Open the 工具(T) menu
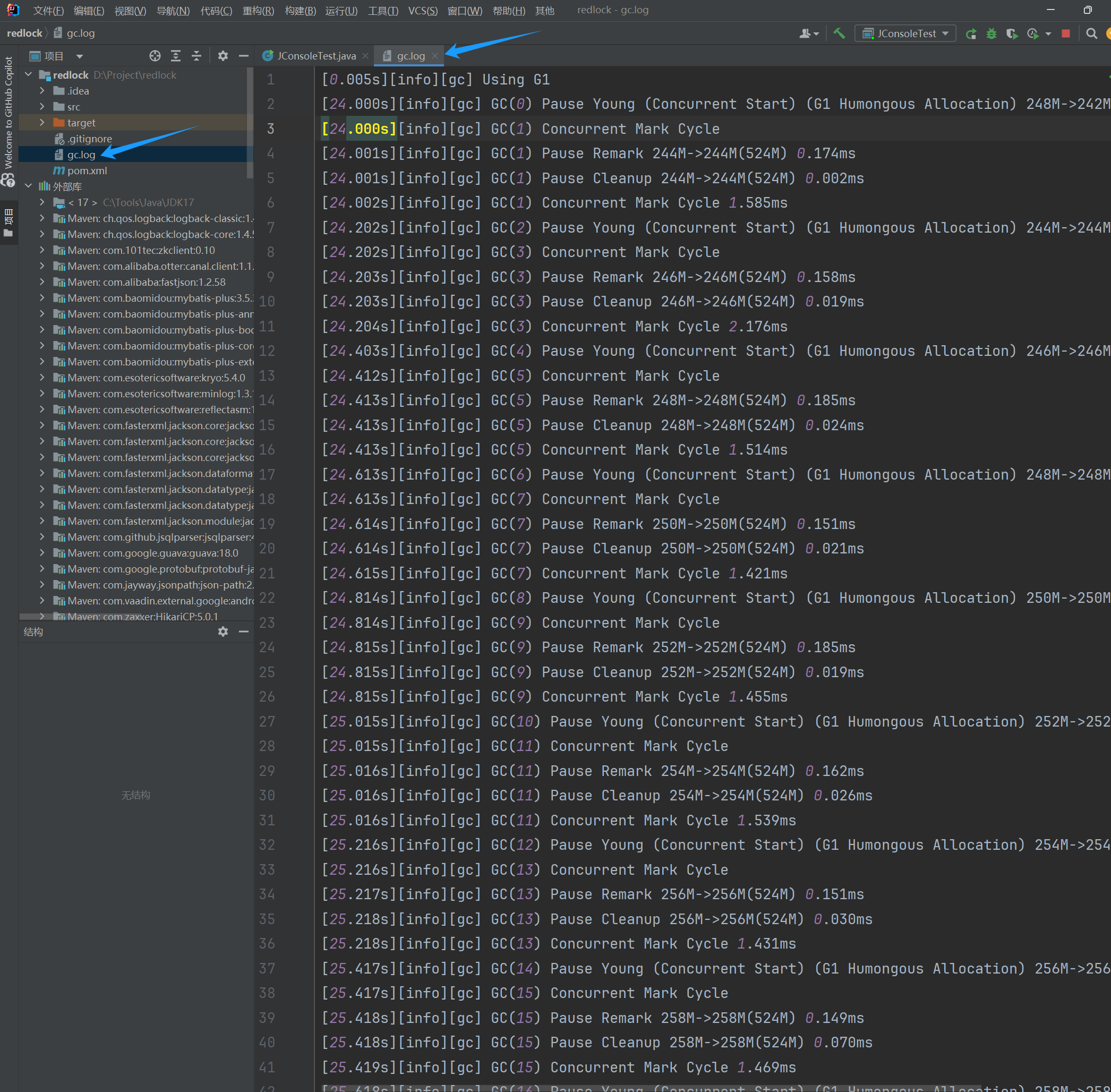 [x=383, y=10]
